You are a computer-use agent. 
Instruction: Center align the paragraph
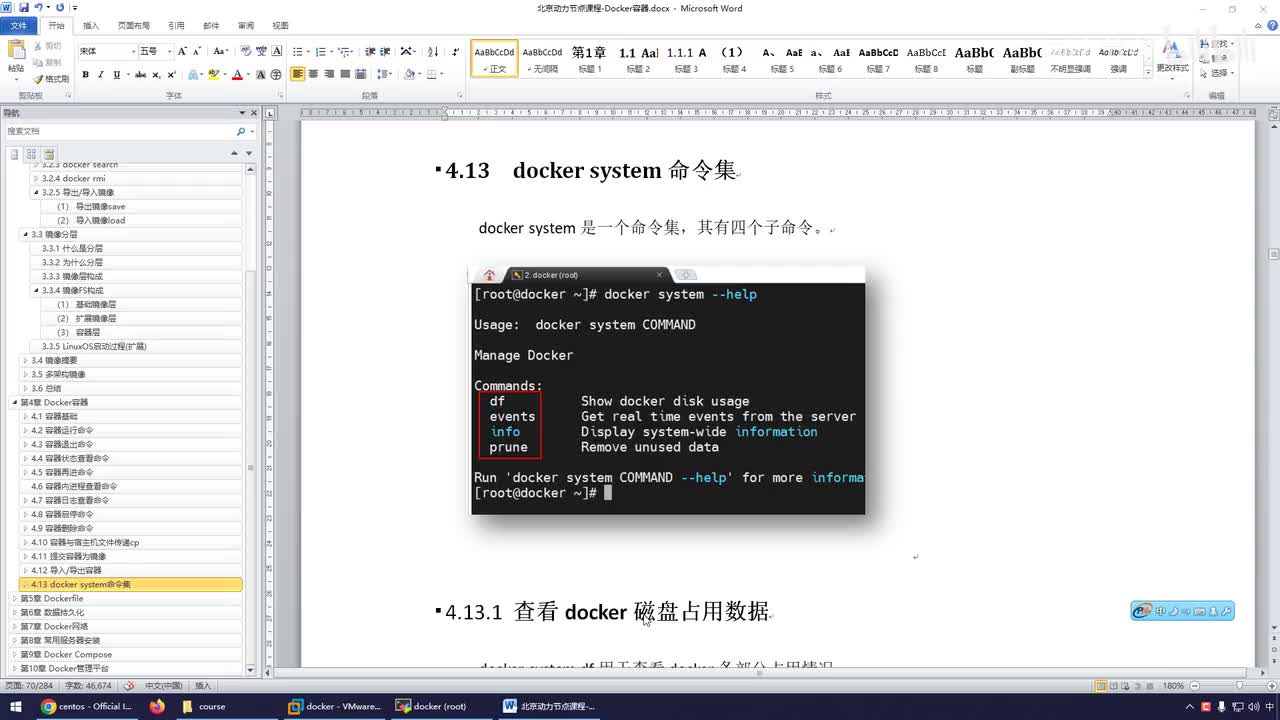click(x=314, y=74)
